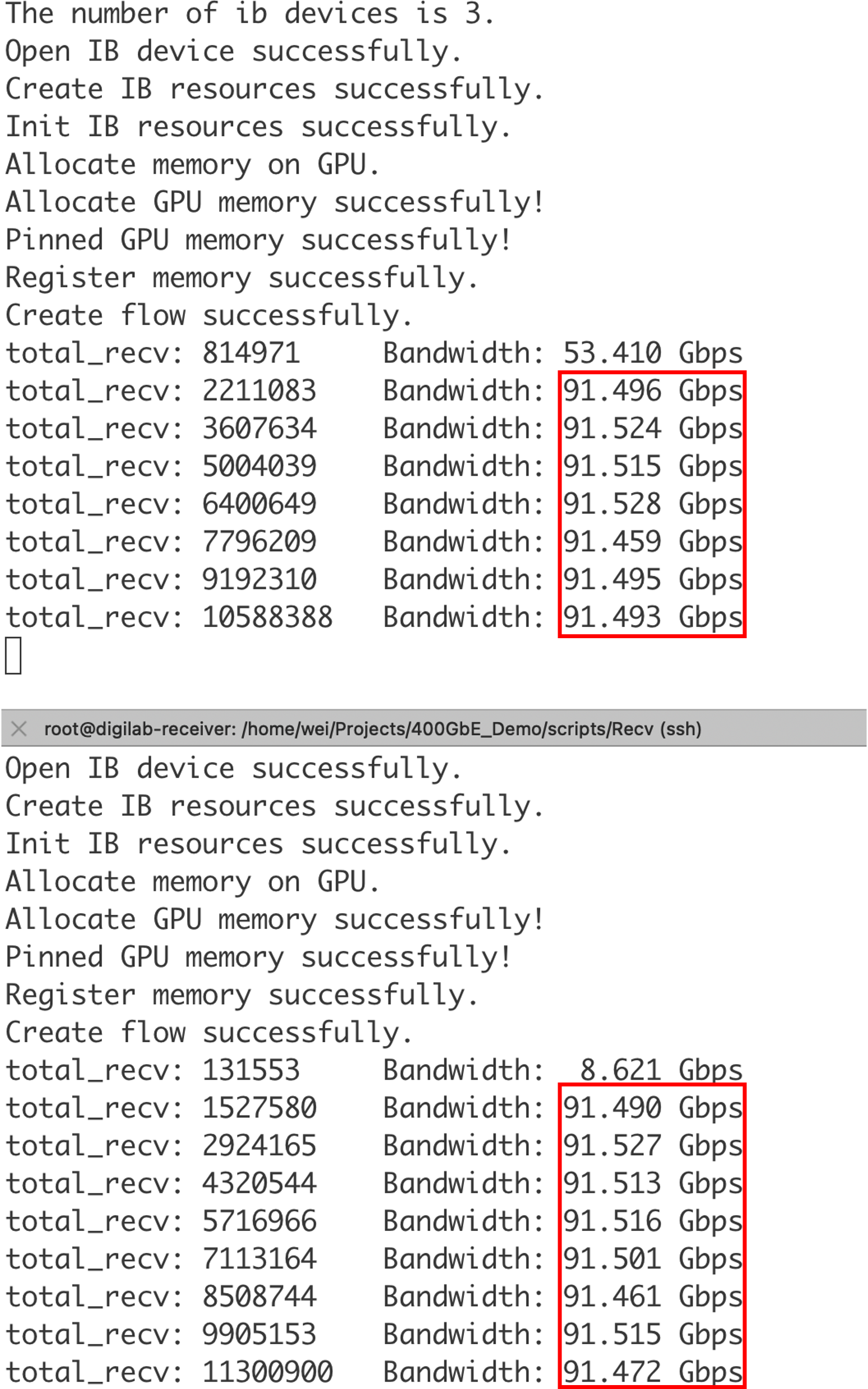Click the 91.461 Gbps value in lower pane
The width and height of the screenshot is (868, 1389).
tap(652, 1296)
